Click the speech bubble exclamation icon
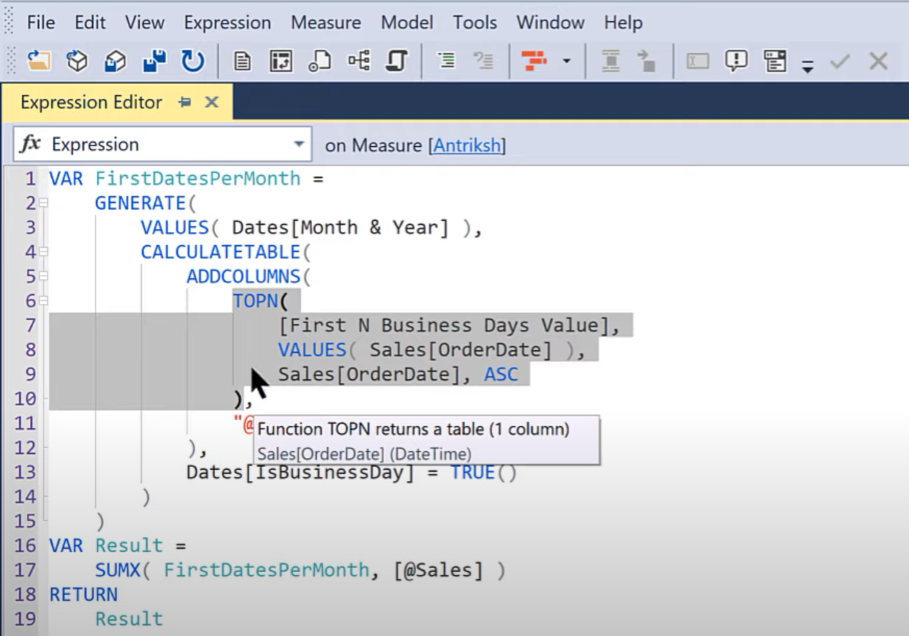The image size is (909, 636). [x=736, y=61]
